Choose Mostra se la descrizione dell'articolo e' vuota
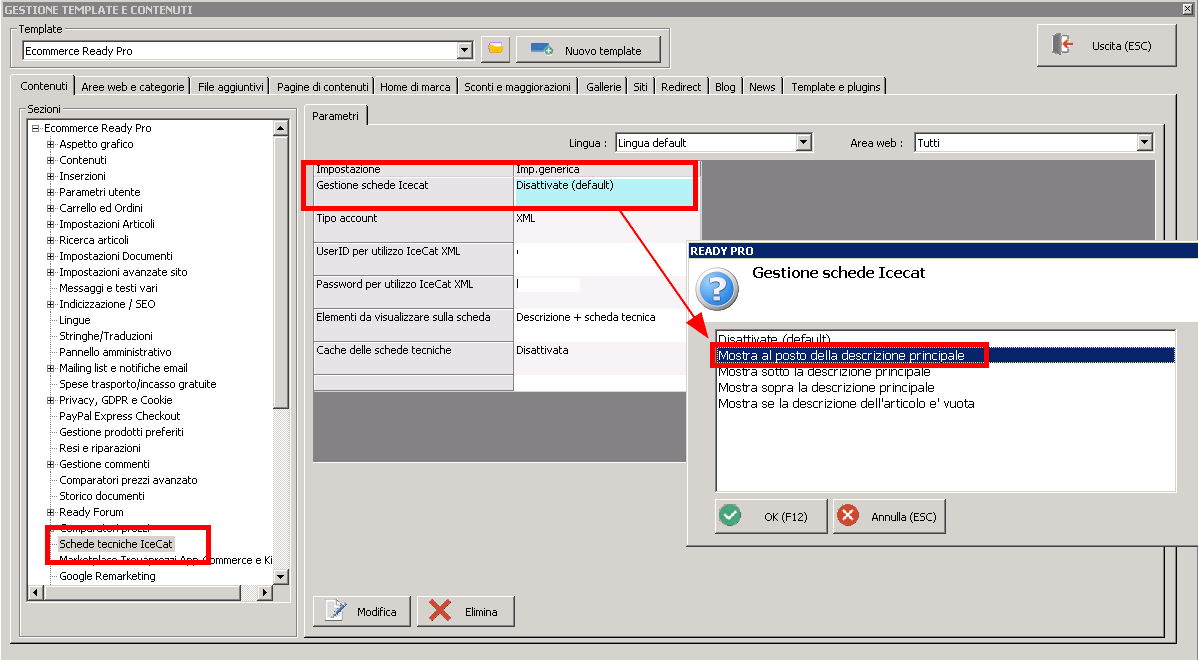Screen dimensions: 1198x660 point(945,404)
